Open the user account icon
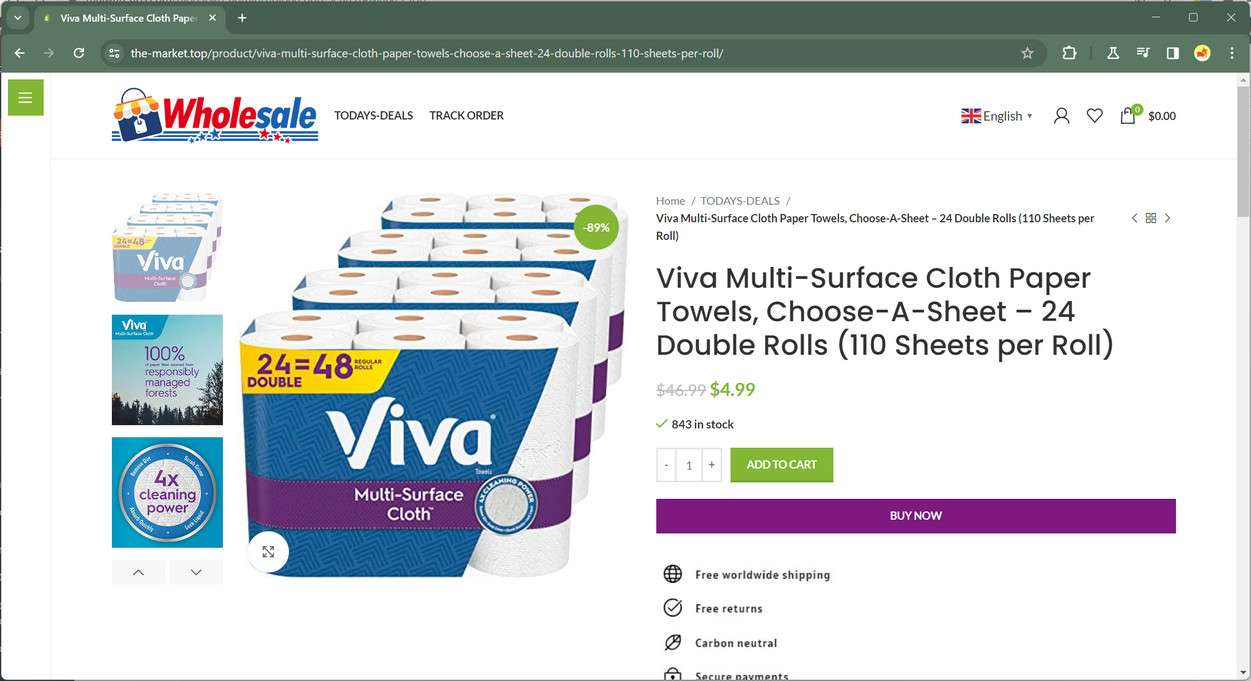The width and height of the screenshot is (1251, 681). coord(1062,116)
